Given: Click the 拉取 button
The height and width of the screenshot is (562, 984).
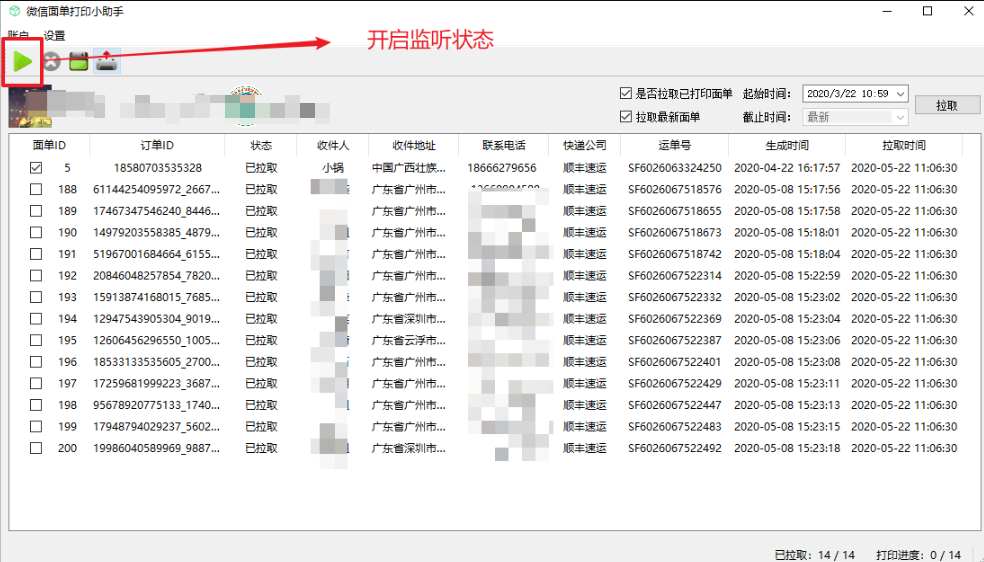Looking at the screenshot, I should (947, 105).
